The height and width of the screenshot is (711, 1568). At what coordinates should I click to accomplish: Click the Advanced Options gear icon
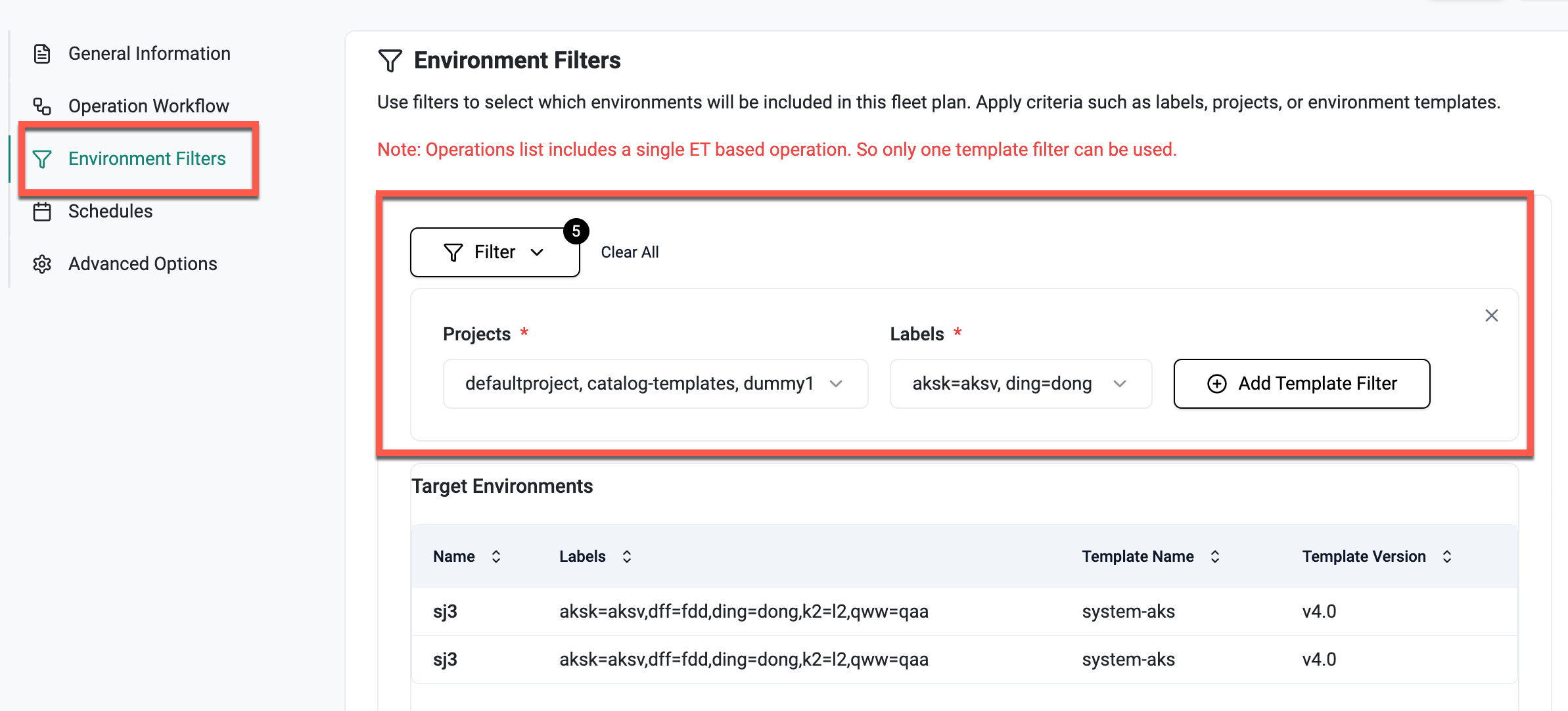click(x=42, y=264)
